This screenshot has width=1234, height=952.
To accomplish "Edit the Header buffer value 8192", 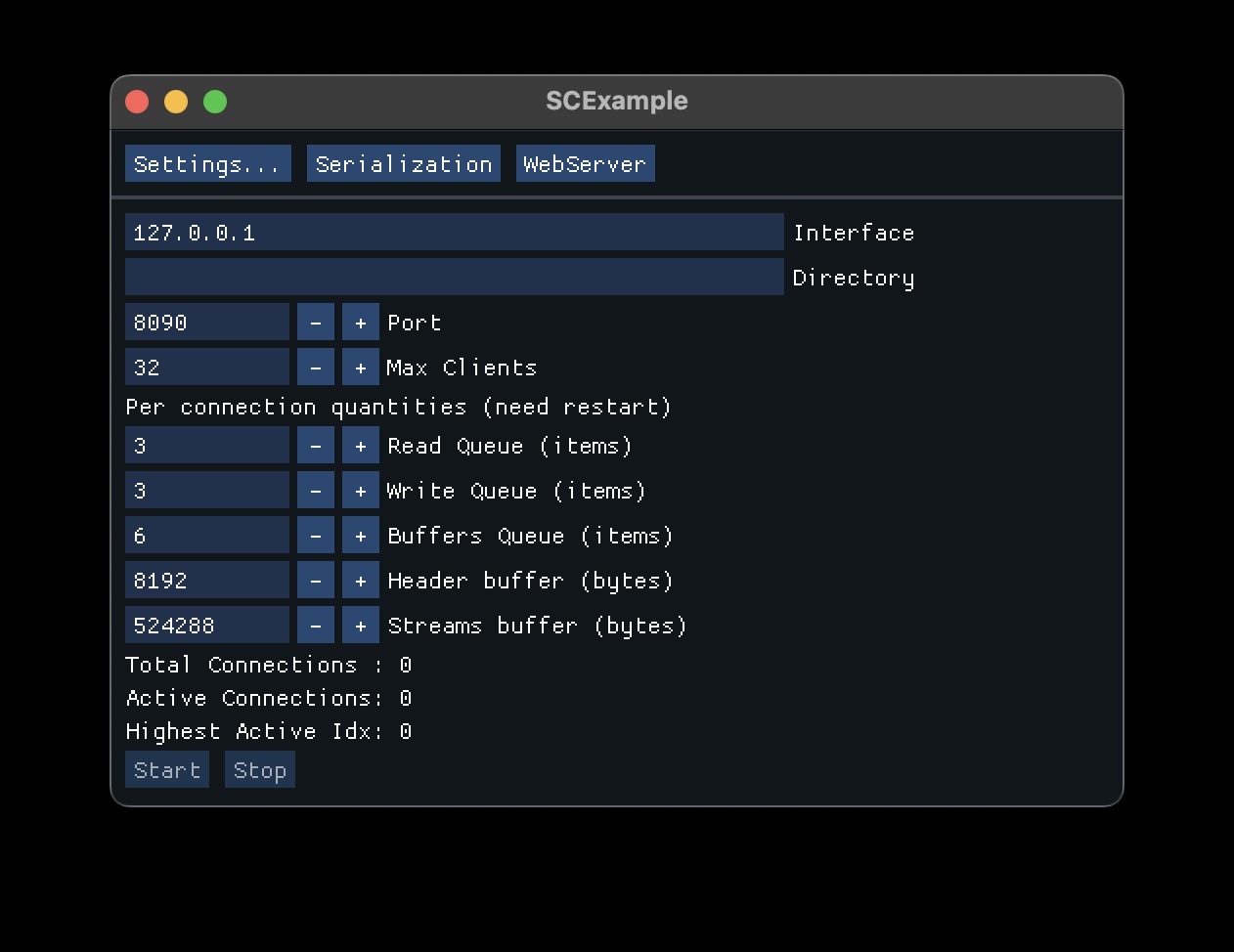I will pyautogui.click(x=207, y=581).
